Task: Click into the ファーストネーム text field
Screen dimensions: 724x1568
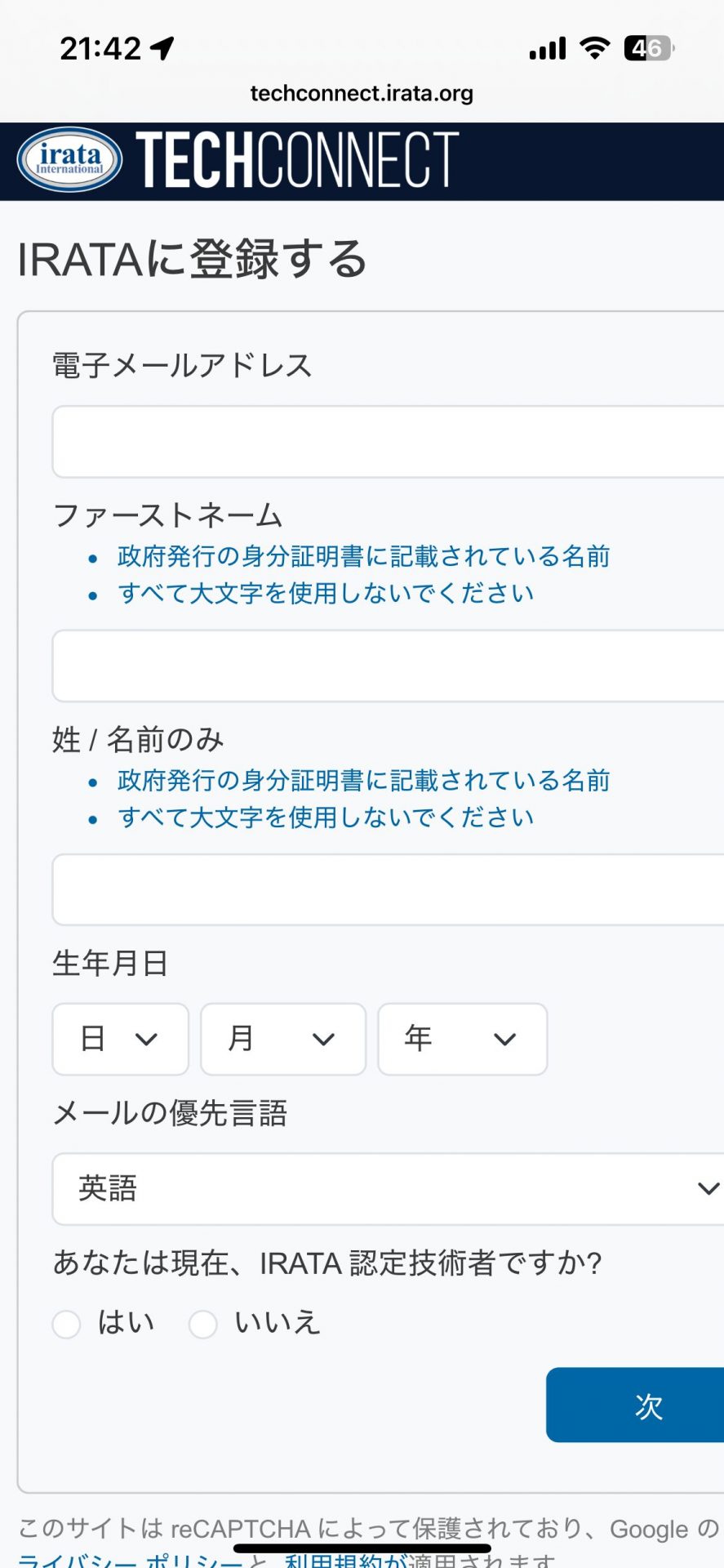Action: pos(388,666)
